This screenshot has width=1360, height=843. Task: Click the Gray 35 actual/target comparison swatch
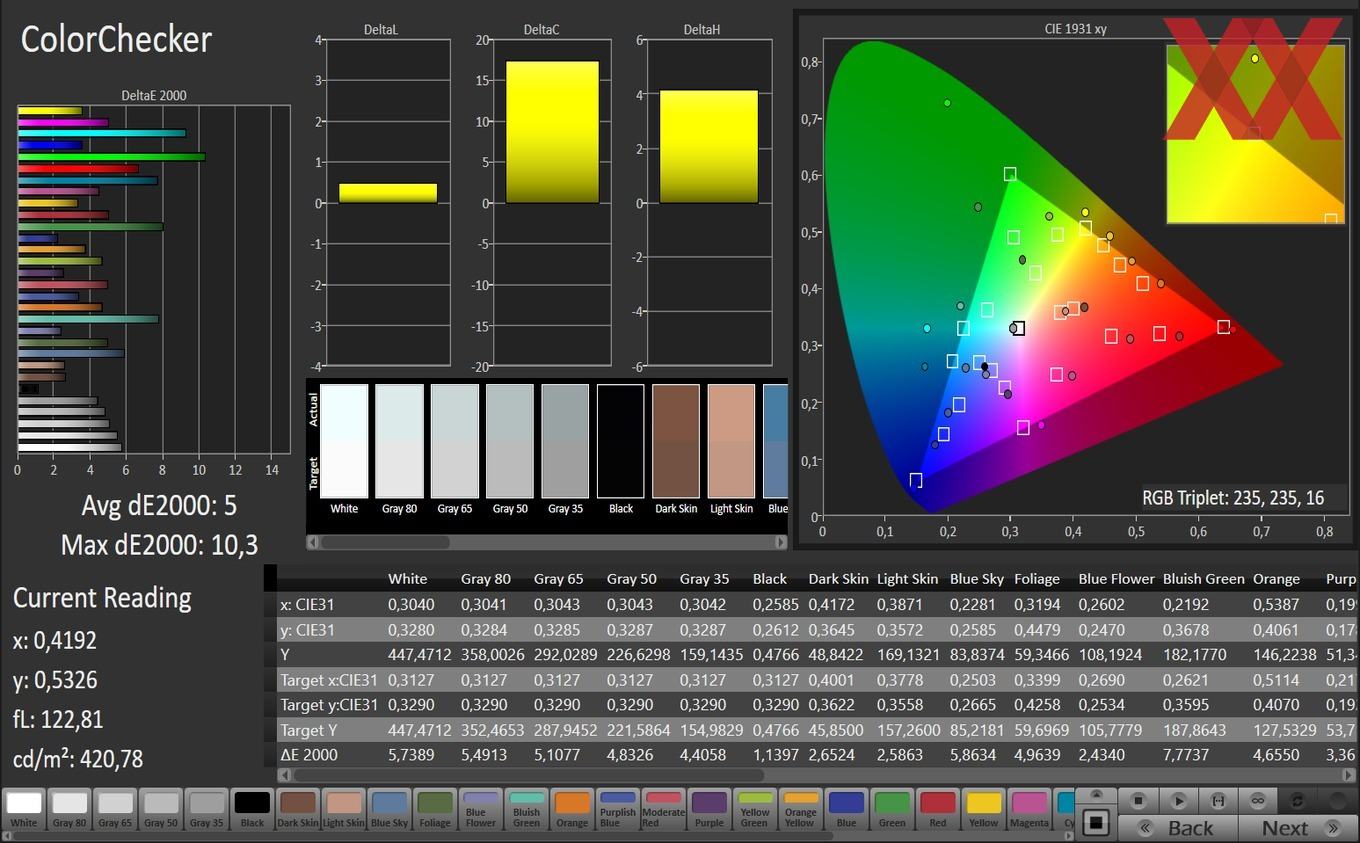click(565, 441)
